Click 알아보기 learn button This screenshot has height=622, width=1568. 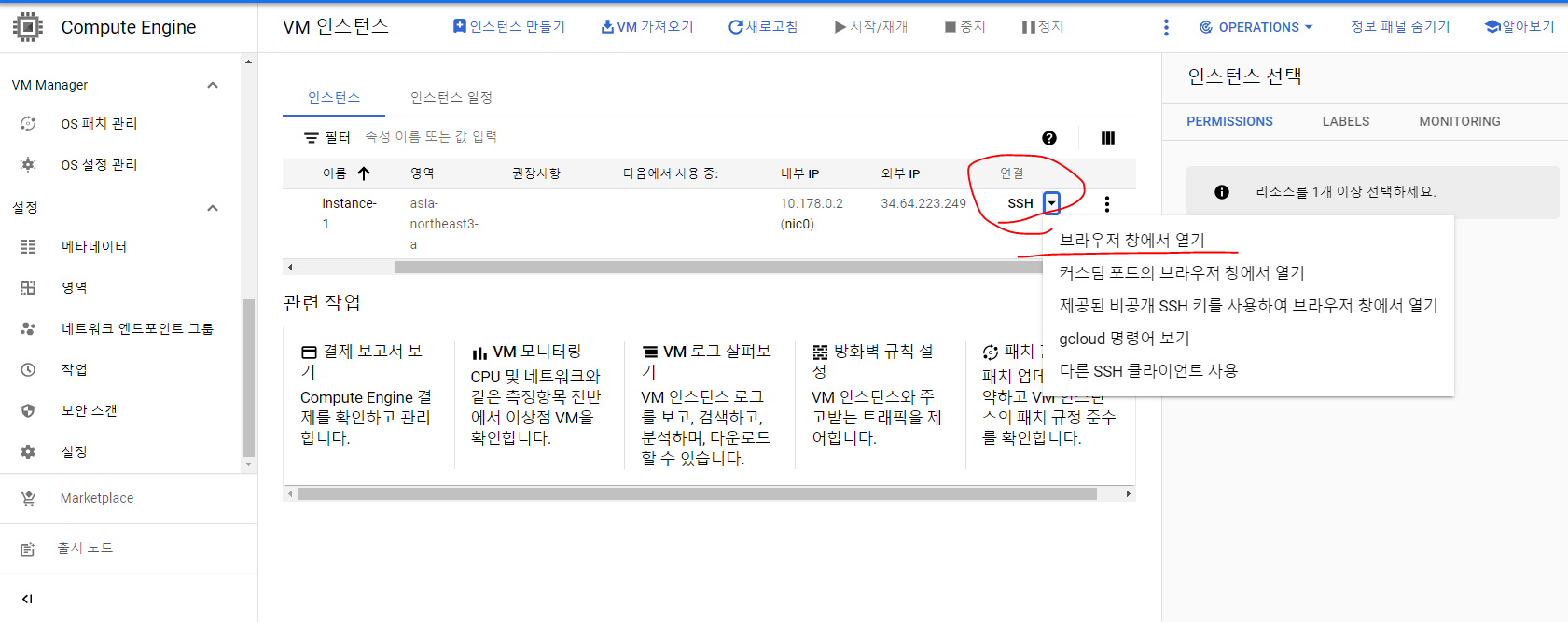(x=1519, y=27)
